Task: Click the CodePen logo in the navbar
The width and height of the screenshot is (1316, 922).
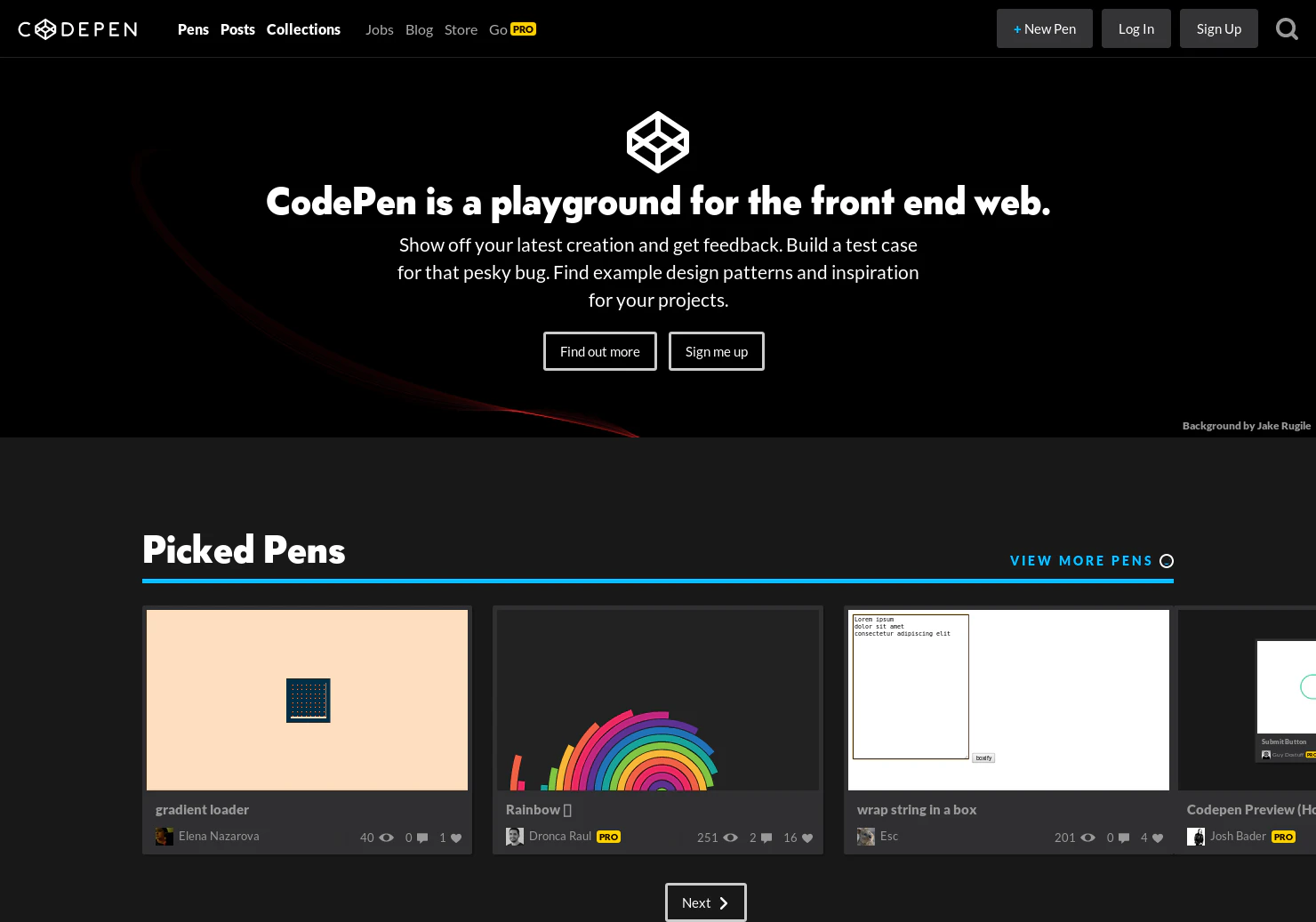Action: [77, 28]
